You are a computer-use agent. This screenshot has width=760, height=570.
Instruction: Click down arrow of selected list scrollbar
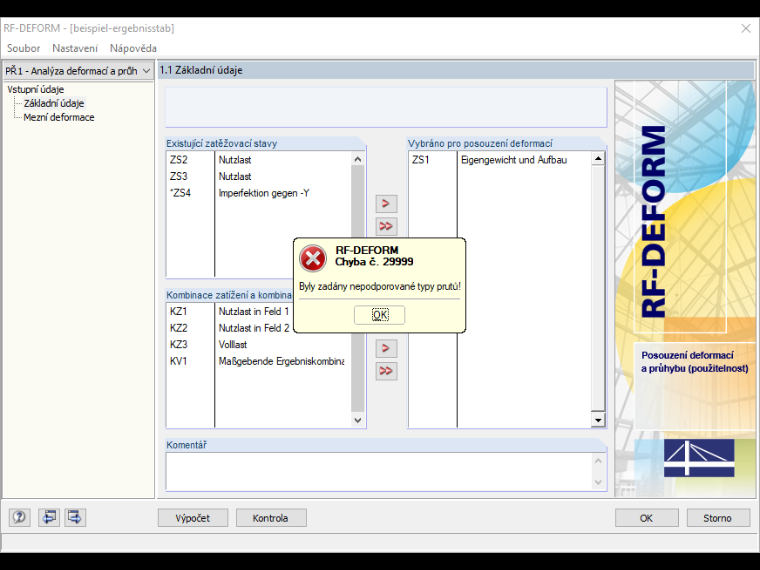click(598, 420)
